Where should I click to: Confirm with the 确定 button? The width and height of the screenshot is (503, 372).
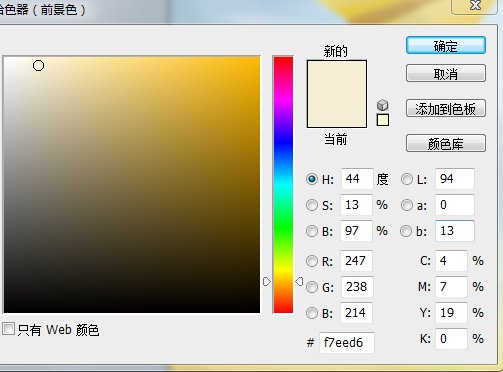pyautogui.click(x=446, y=45)
